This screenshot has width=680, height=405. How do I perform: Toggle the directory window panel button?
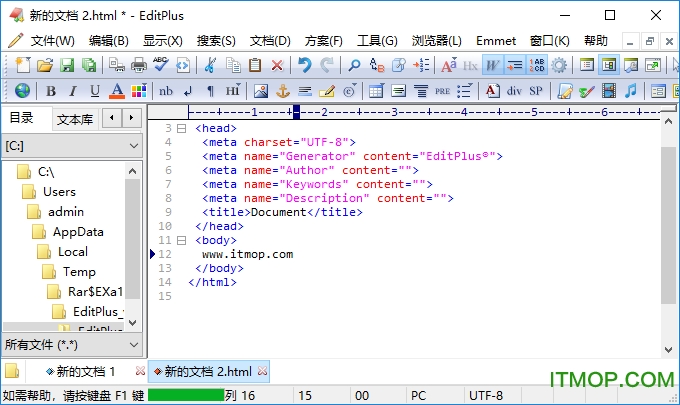(608, 65)
